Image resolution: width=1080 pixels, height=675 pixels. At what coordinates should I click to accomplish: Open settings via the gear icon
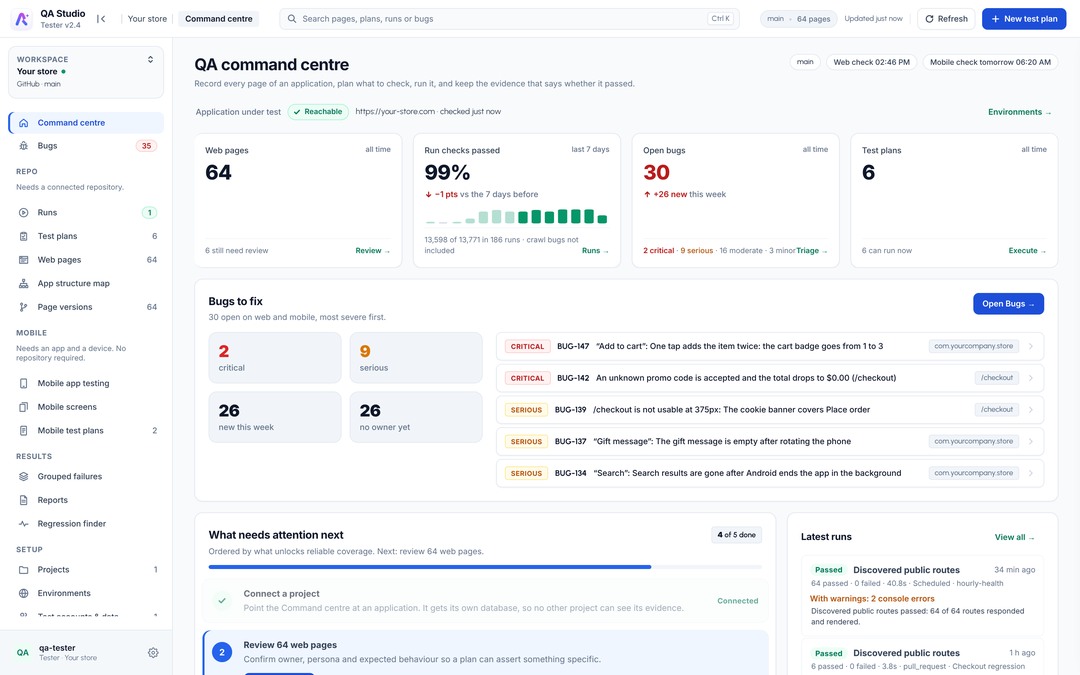click(153, 652)
